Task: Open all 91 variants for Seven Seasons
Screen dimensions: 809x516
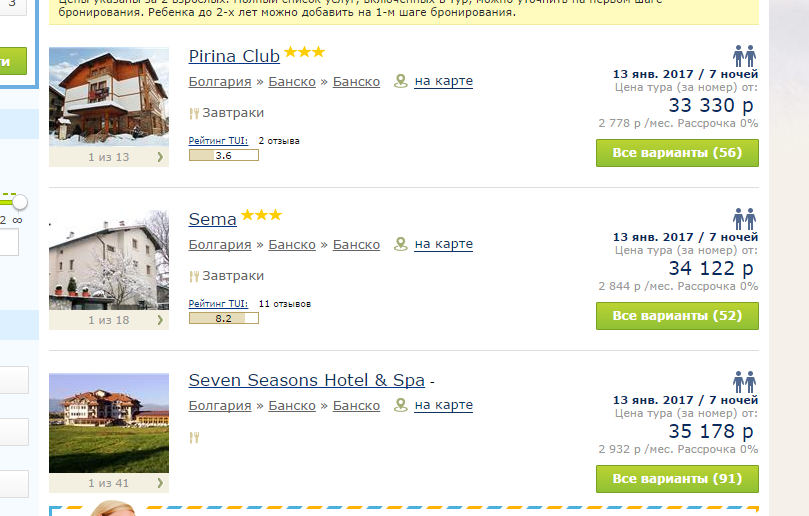Action: coord(677,479)
